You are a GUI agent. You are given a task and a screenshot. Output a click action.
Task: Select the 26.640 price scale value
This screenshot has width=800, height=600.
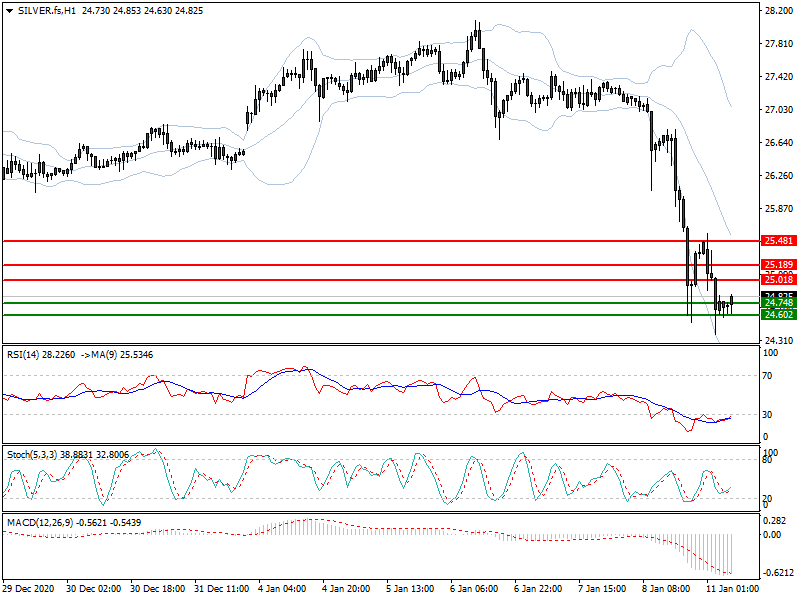click(x=779, y=142)
